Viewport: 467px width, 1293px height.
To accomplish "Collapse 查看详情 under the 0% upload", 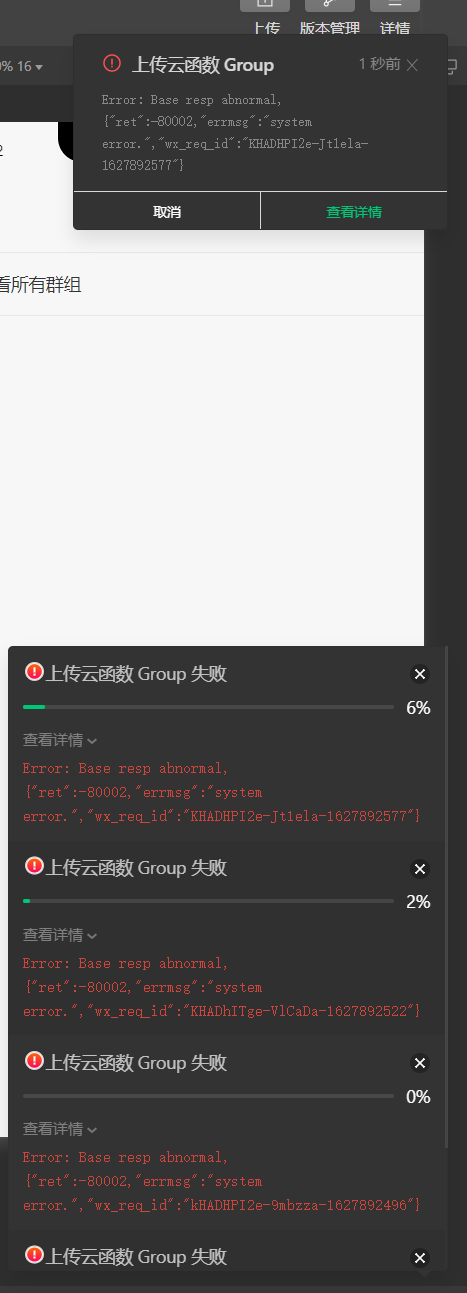I will [60, 1129].
